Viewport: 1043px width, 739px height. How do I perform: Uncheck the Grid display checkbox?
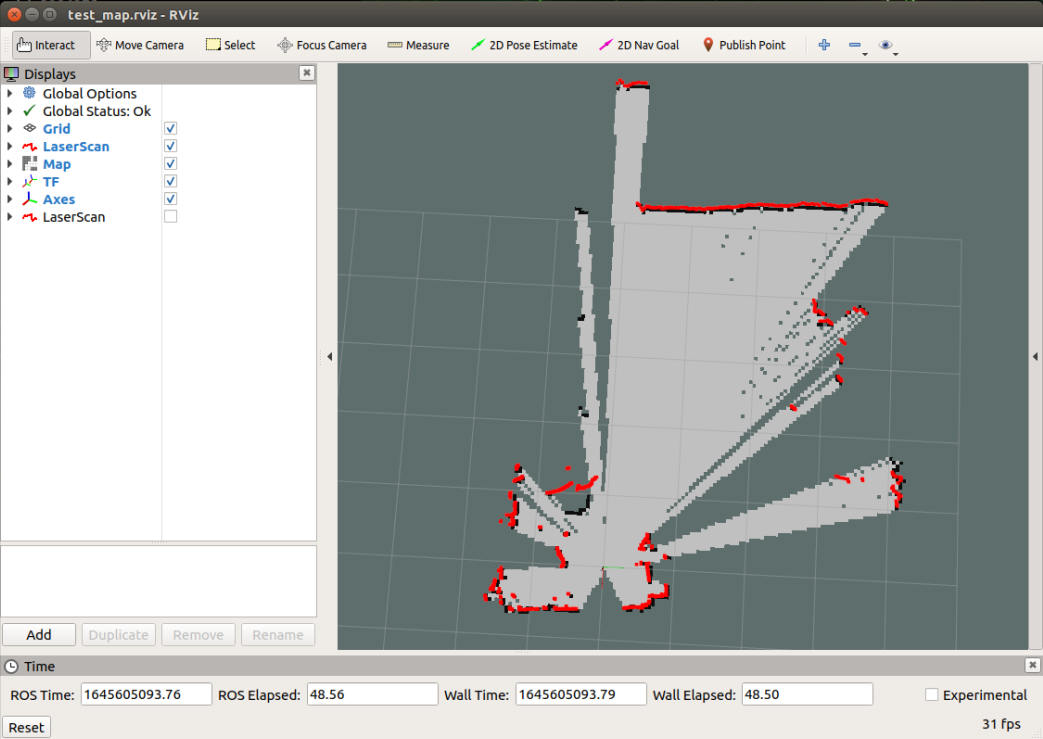point(171,129)
